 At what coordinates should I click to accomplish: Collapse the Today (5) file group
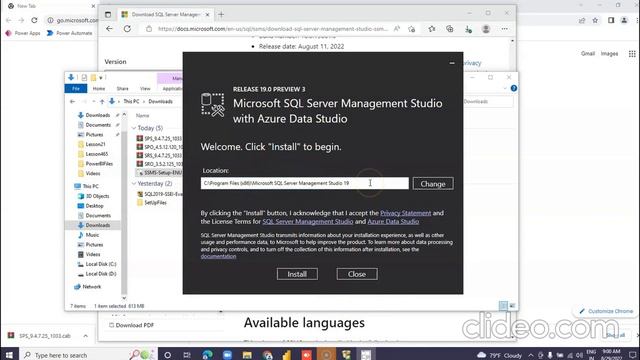click(x=134, y=128)
